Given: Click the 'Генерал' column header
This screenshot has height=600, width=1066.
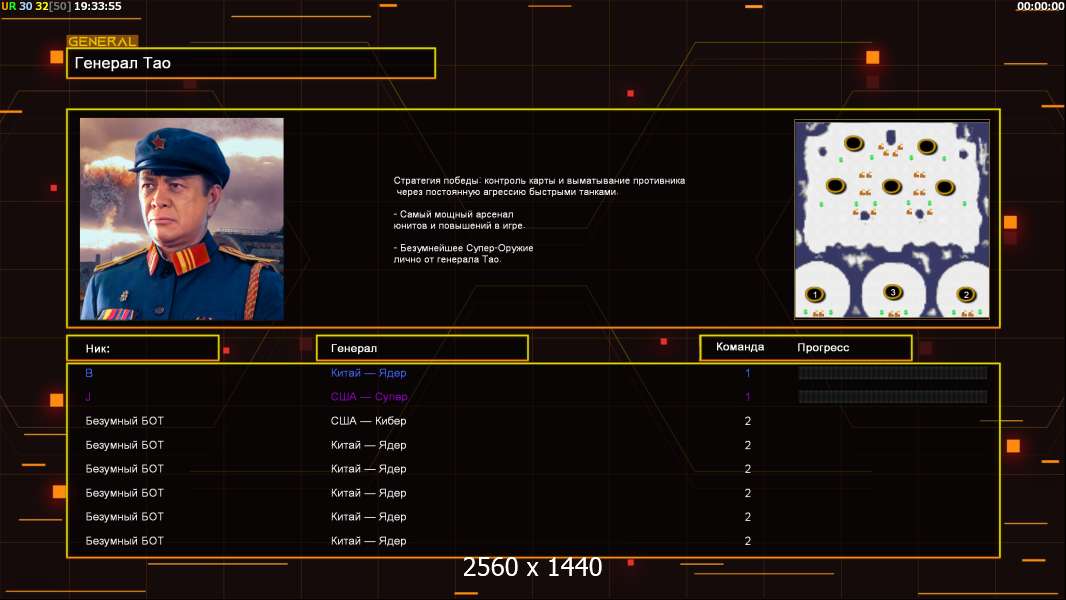Looking at the screenshot, I should [x=422, y=348].
